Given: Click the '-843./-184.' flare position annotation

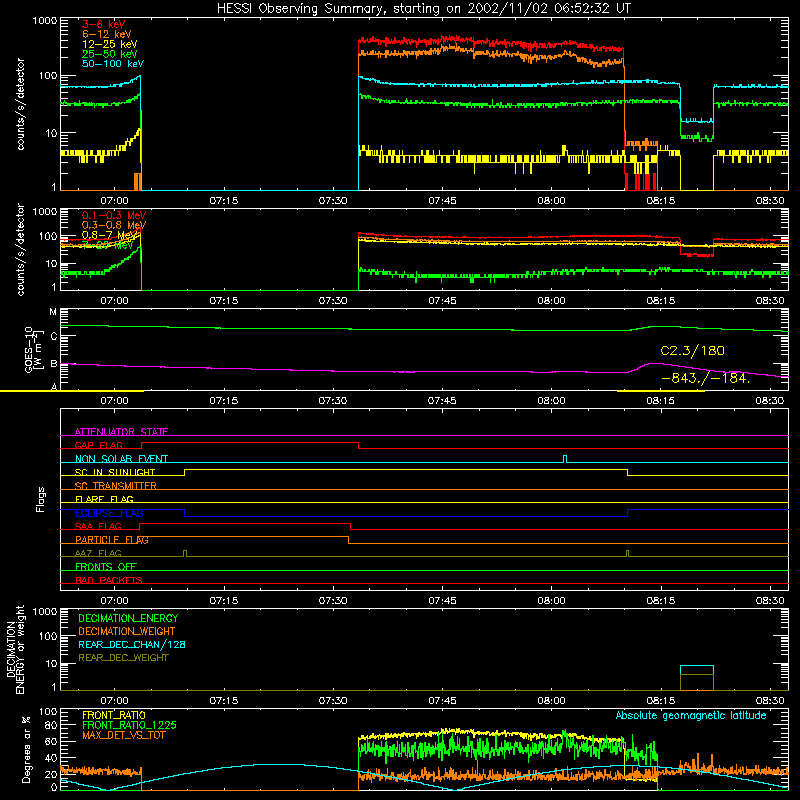Looking at the screenshot, I should (706, 379).
